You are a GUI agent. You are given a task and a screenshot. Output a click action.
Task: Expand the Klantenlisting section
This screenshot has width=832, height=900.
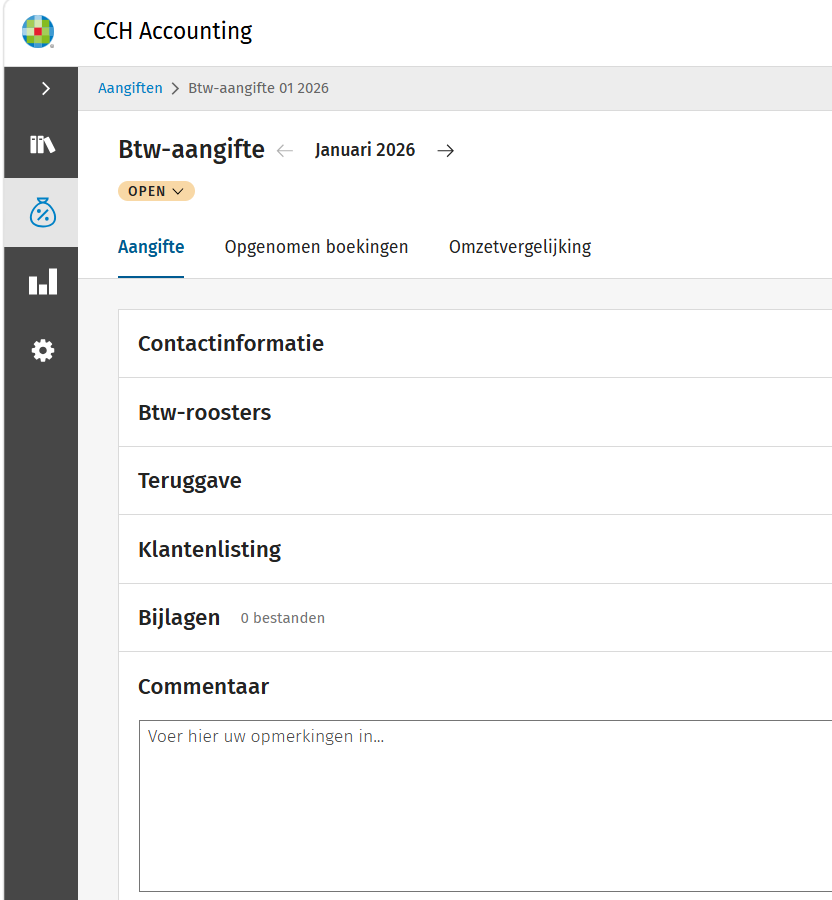[x=475, y=549]
